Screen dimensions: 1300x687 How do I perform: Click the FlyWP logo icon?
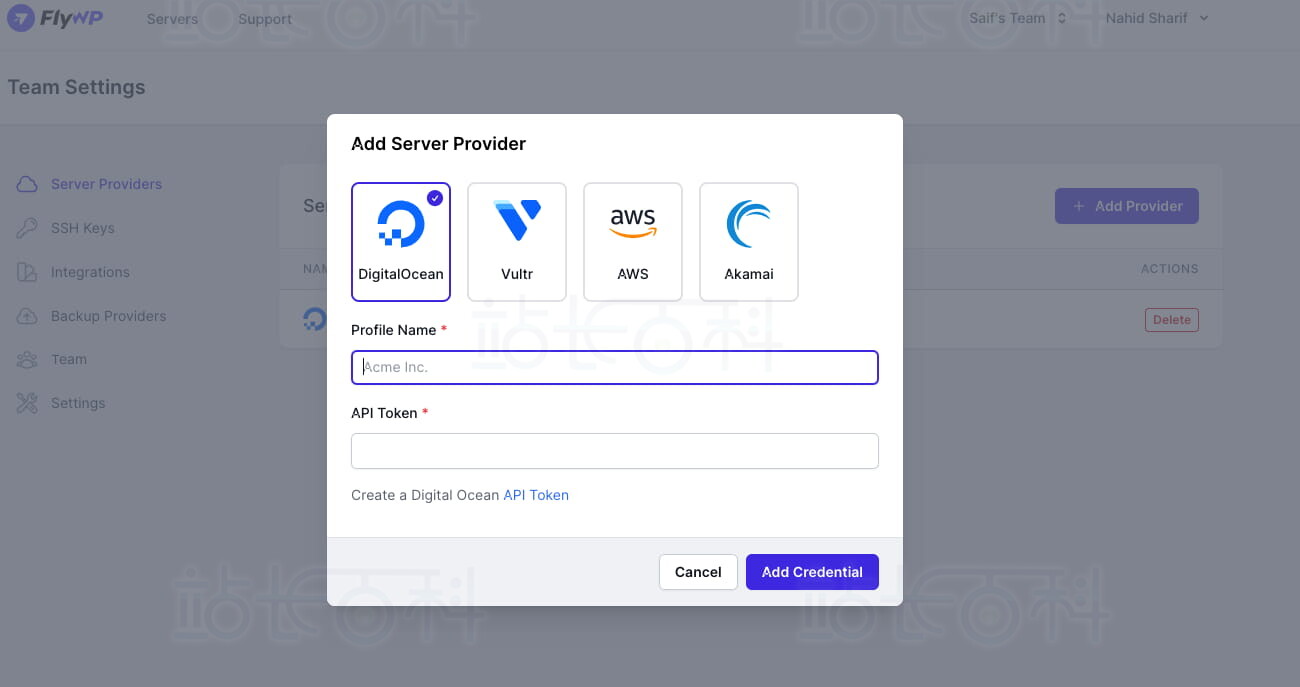[21, 19]
